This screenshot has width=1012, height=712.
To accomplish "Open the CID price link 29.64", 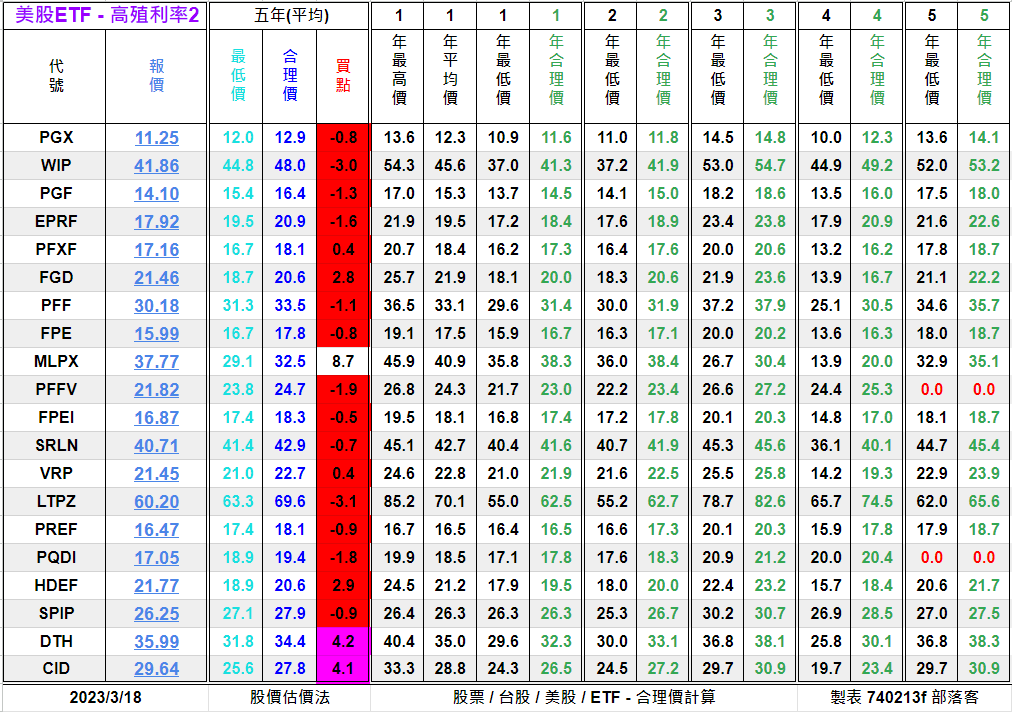I will click(157, 669).
